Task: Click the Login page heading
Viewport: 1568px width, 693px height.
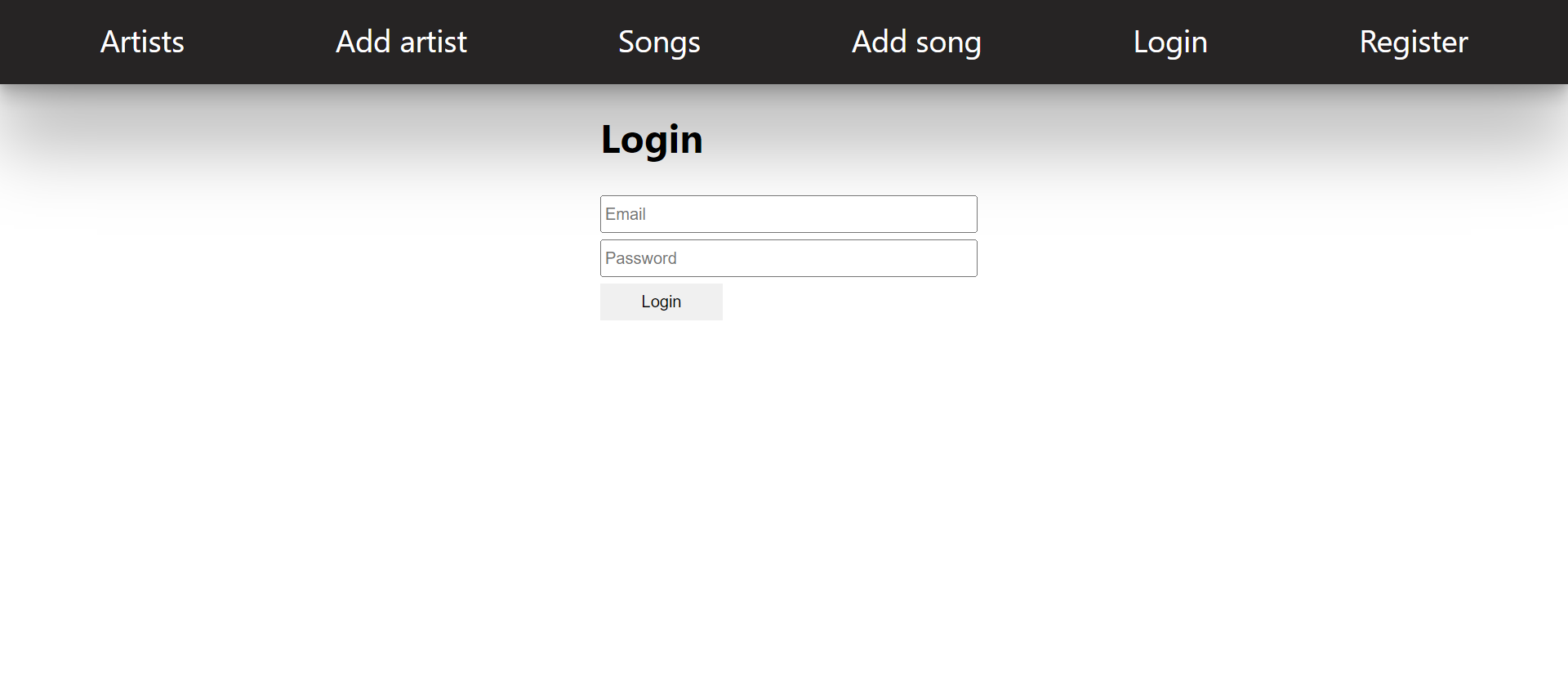Action: (652, 139)
